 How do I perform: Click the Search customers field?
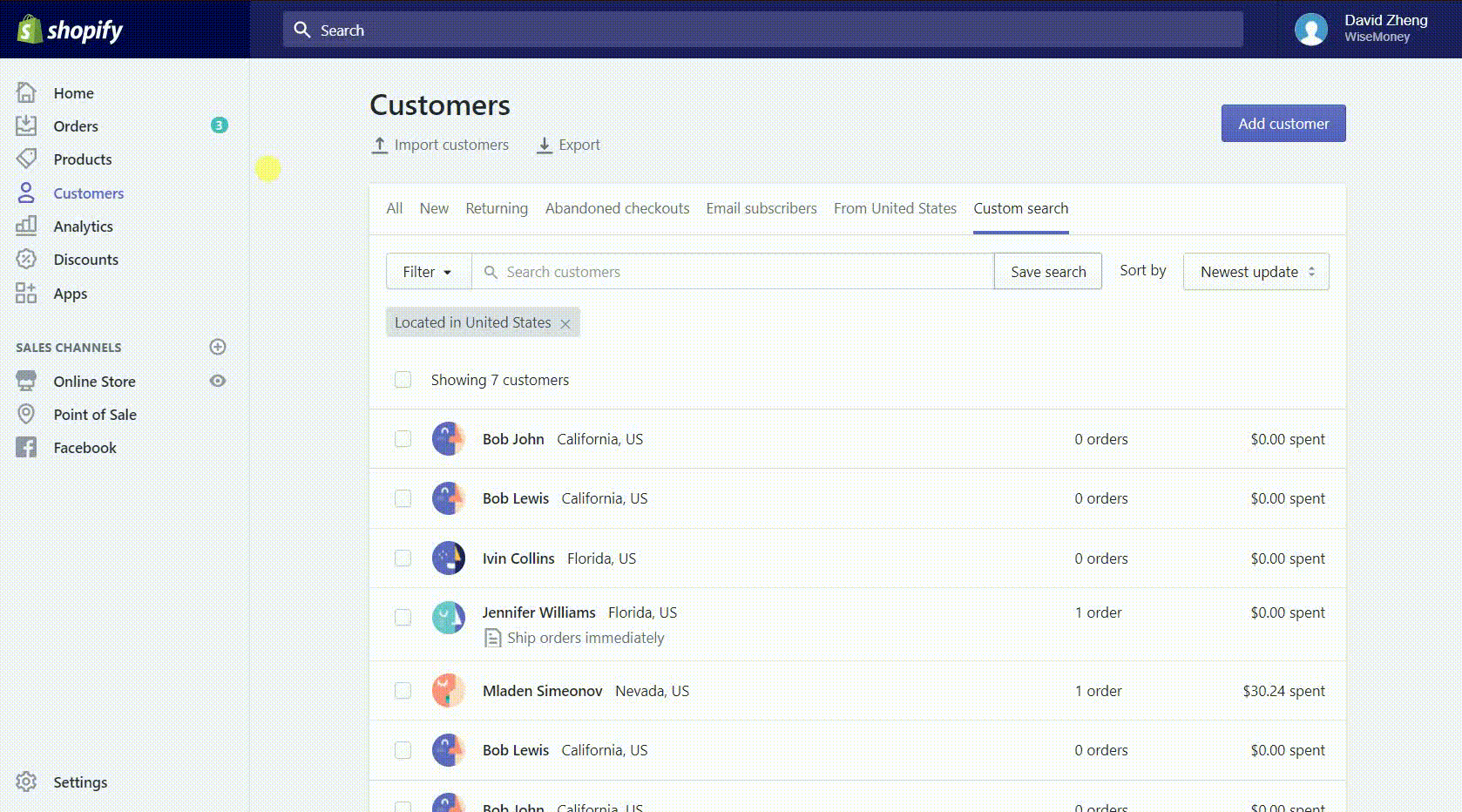pyautogui.click(x=733, y=271)
